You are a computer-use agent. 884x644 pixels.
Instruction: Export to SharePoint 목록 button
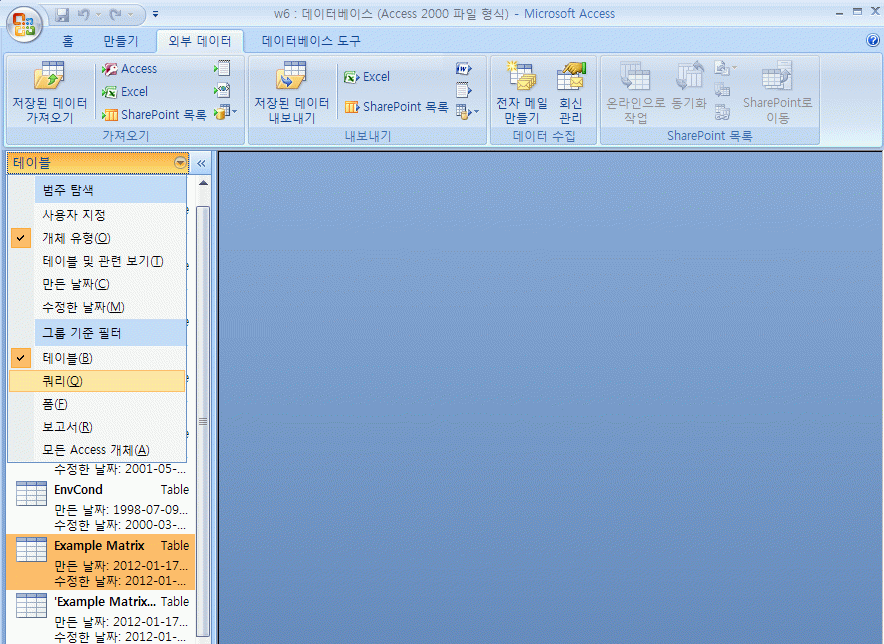[396, 107]
